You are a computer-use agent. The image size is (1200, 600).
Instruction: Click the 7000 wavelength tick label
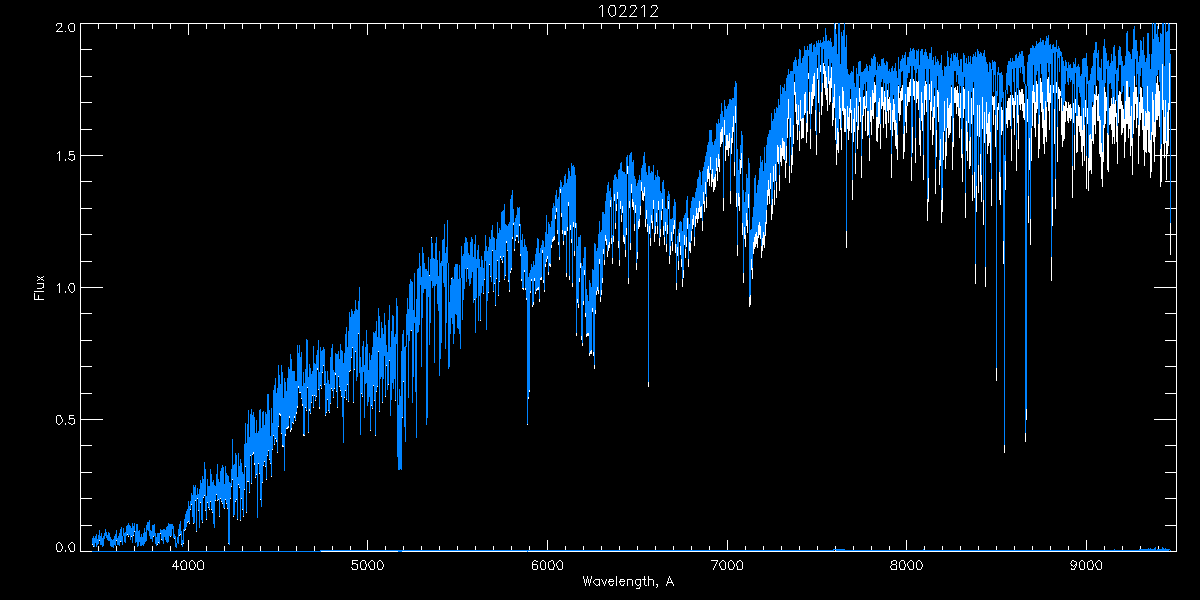727,565
